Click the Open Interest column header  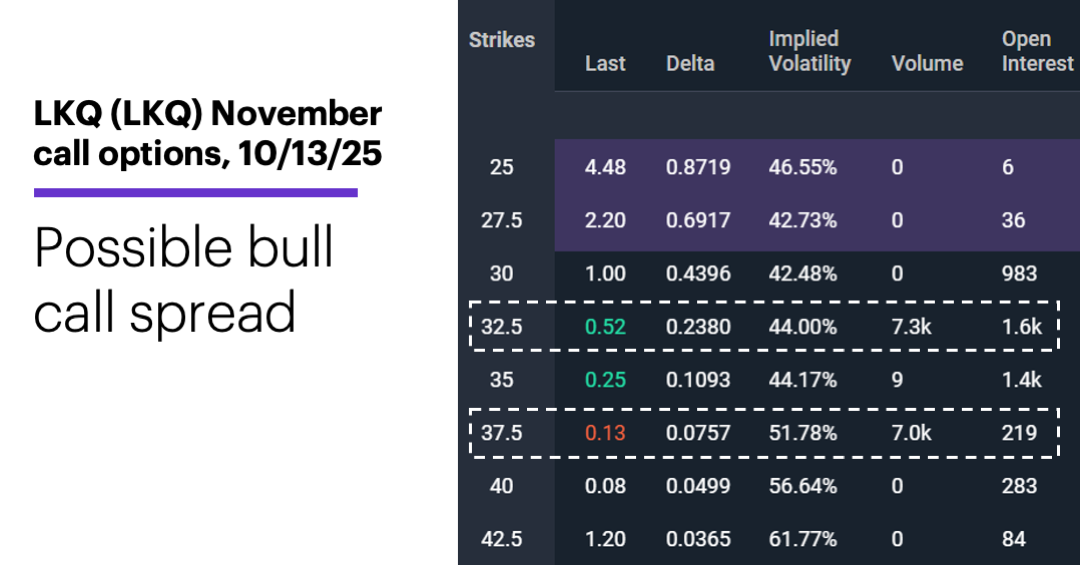coord(1037,51)
